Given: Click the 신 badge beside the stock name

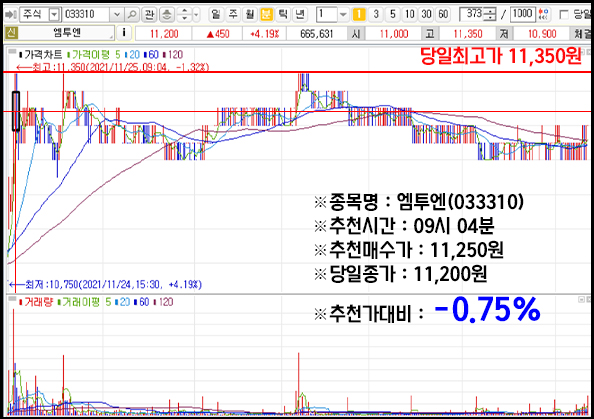Looking at the screenshot, I should [11, 33].
